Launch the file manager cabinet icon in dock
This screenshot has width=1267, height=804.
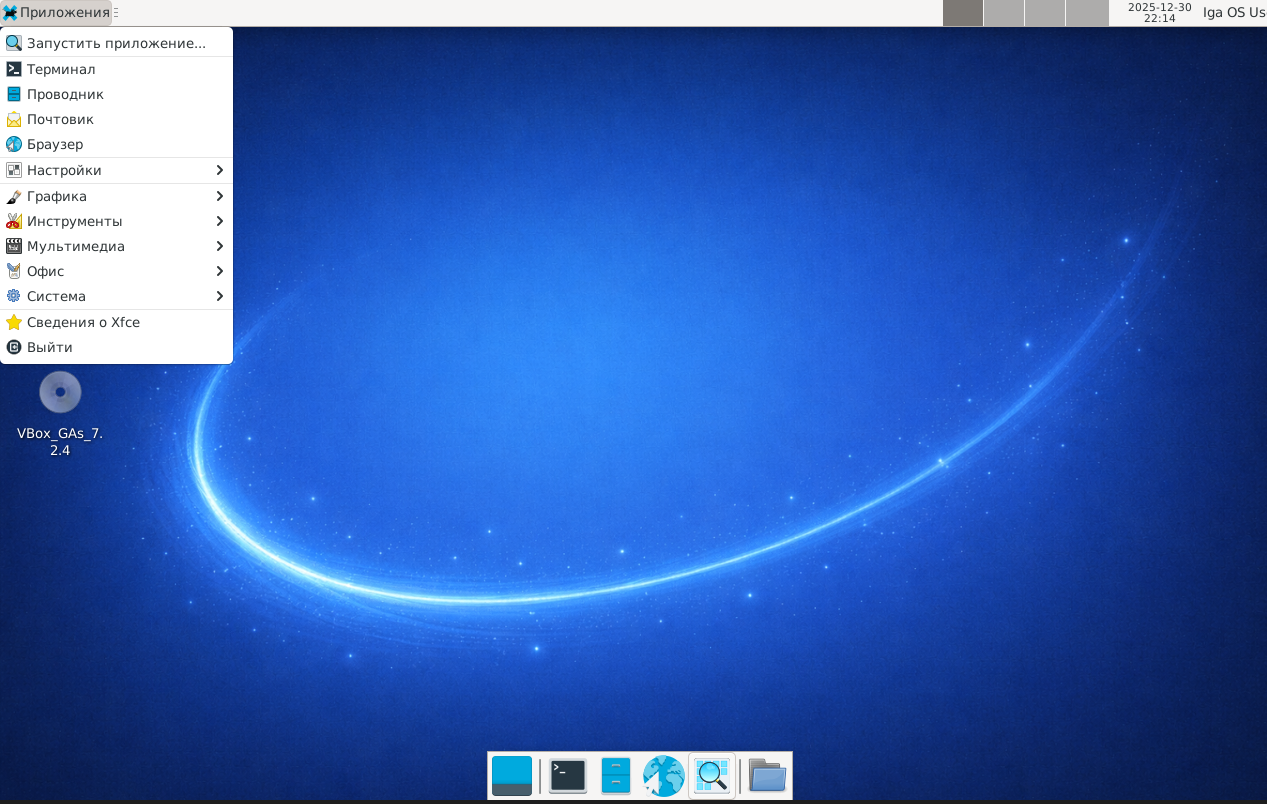616,776
